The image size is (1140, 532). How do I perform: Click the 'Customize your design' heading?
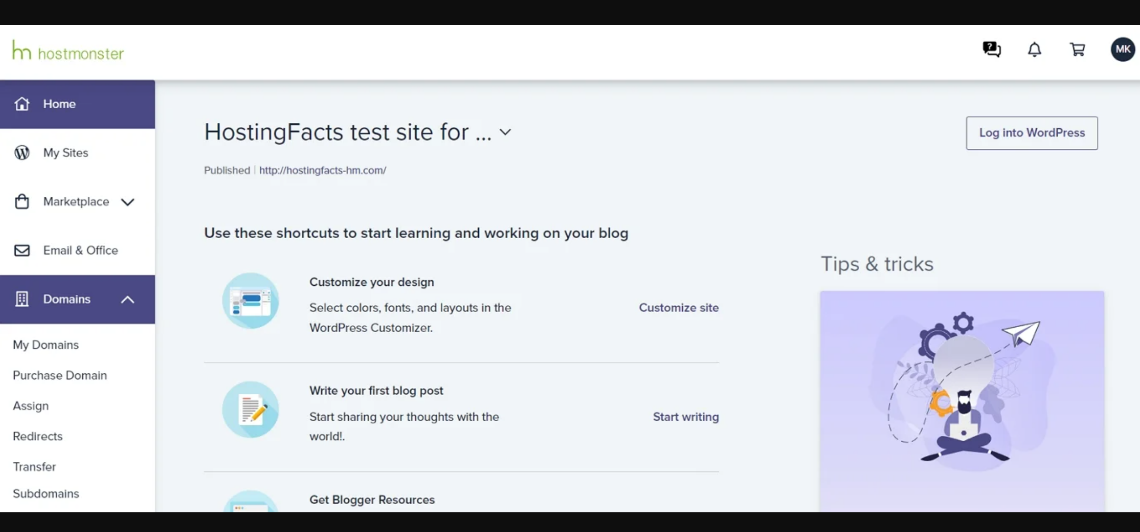tap(372, 282)
